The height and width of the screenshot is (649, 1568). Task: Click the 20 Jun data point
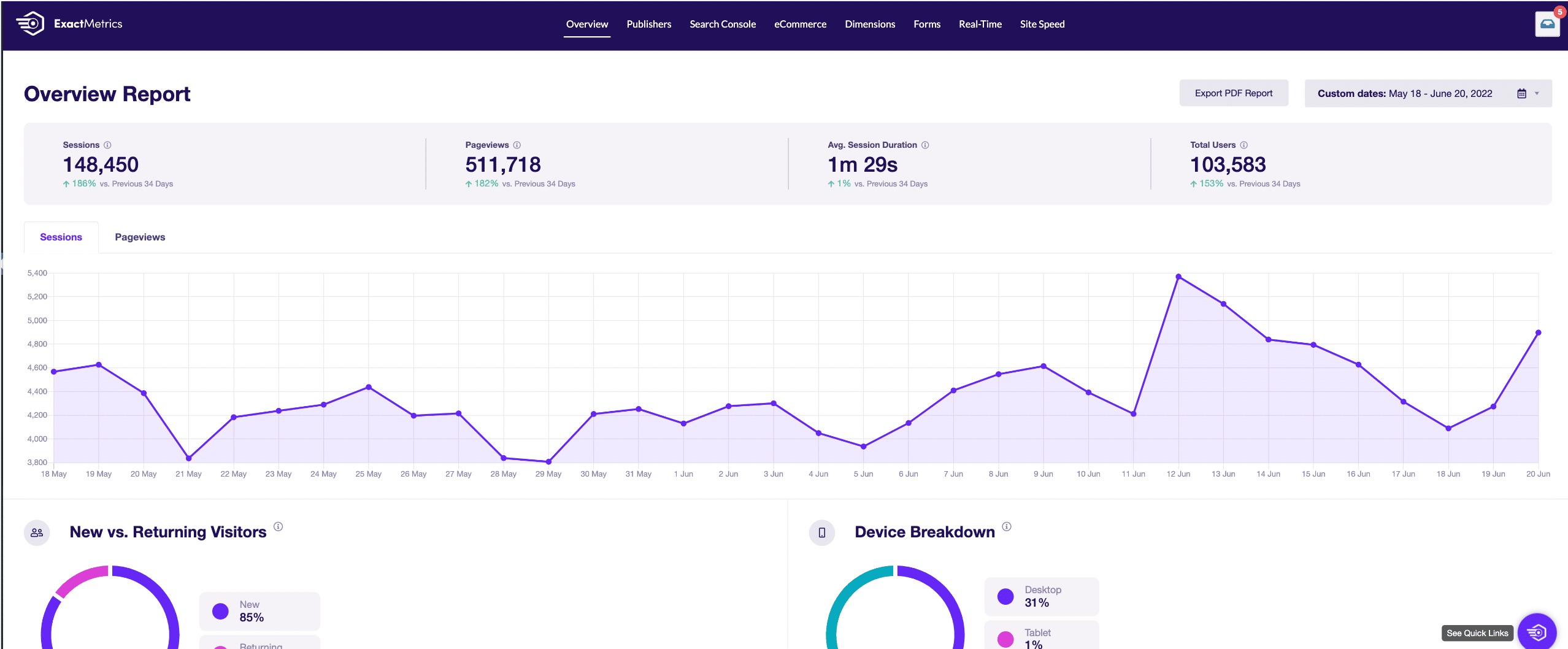click(x=1538, y=332)
